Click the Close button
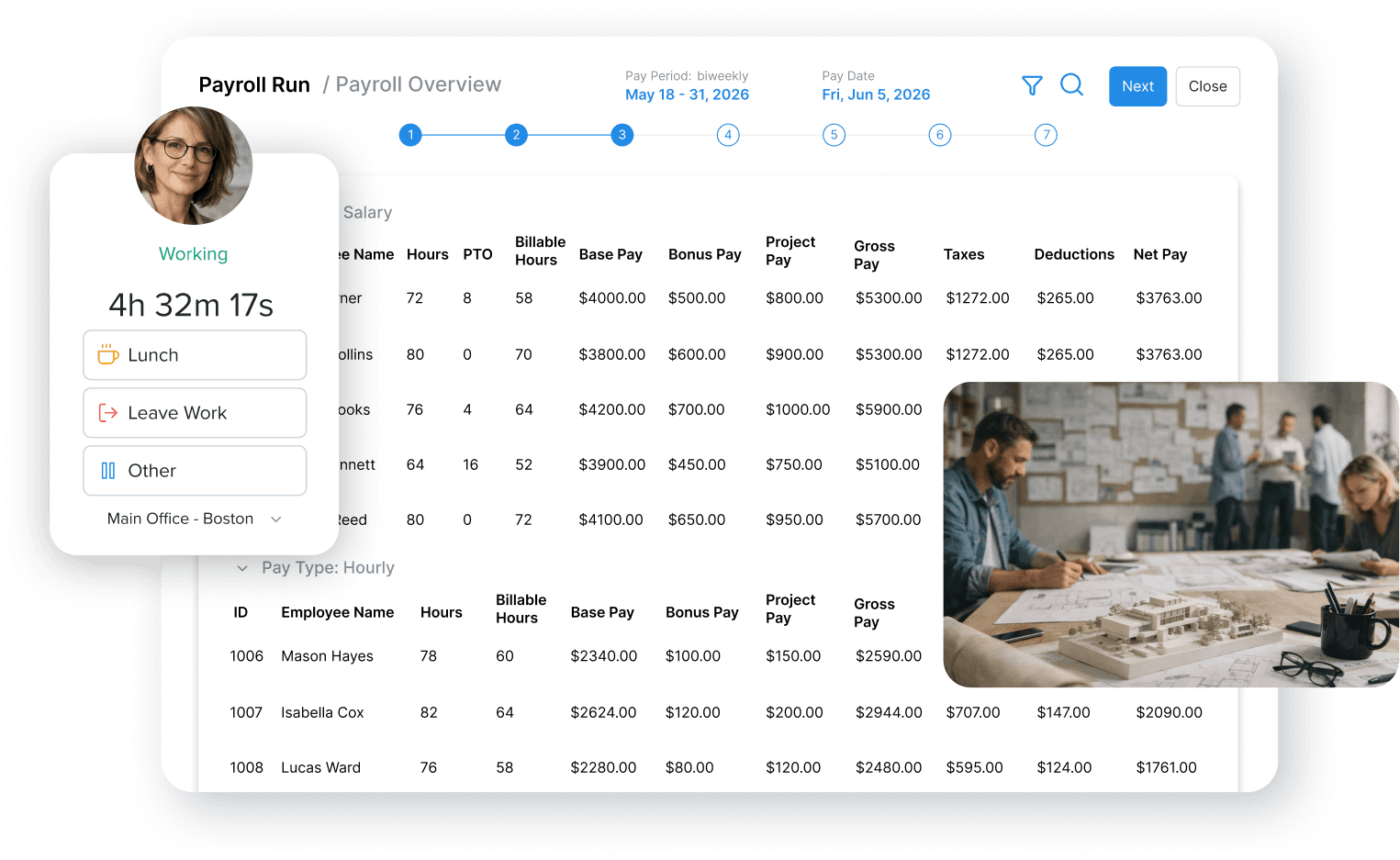 1207,85
